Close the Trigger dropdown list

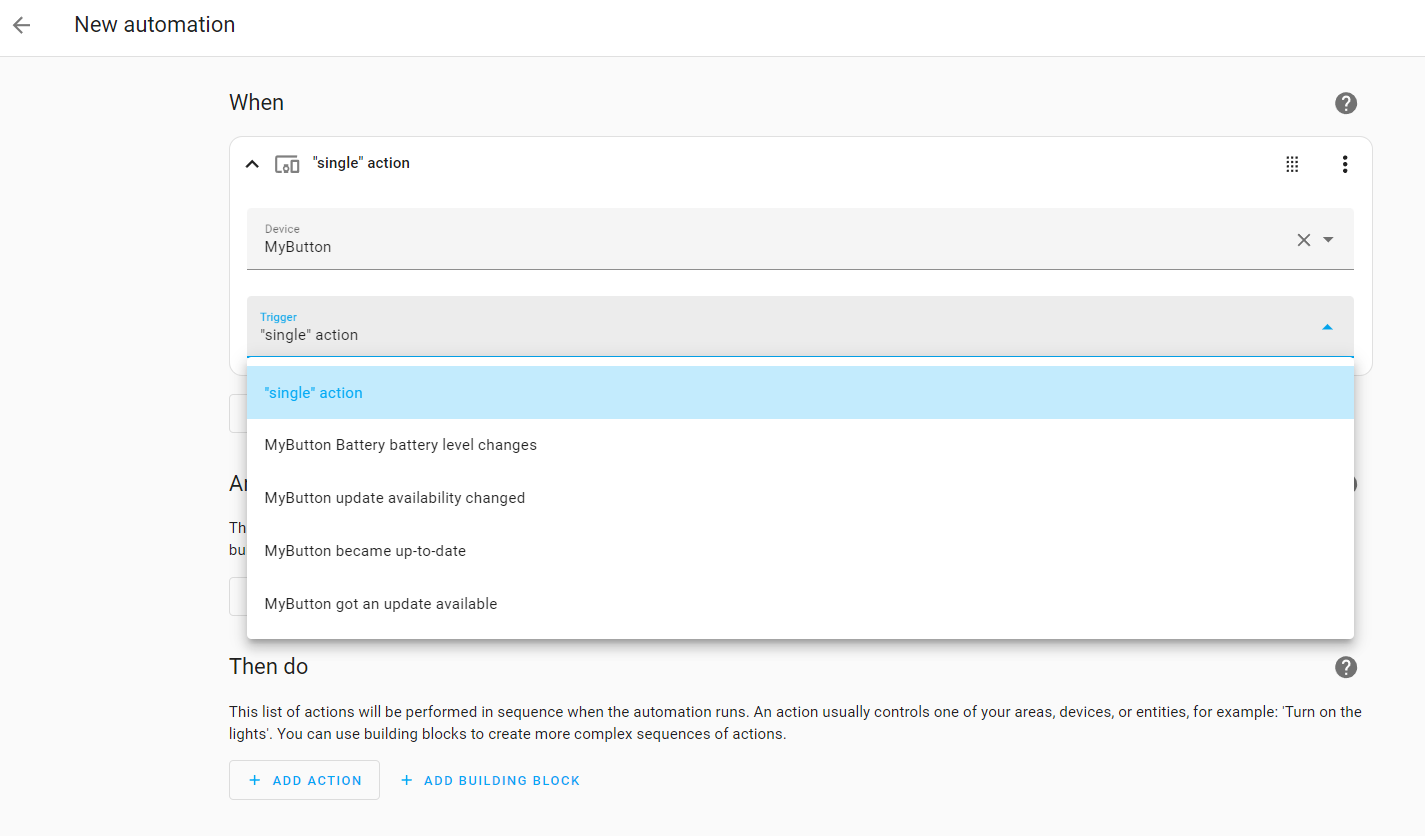point(1327,327)
